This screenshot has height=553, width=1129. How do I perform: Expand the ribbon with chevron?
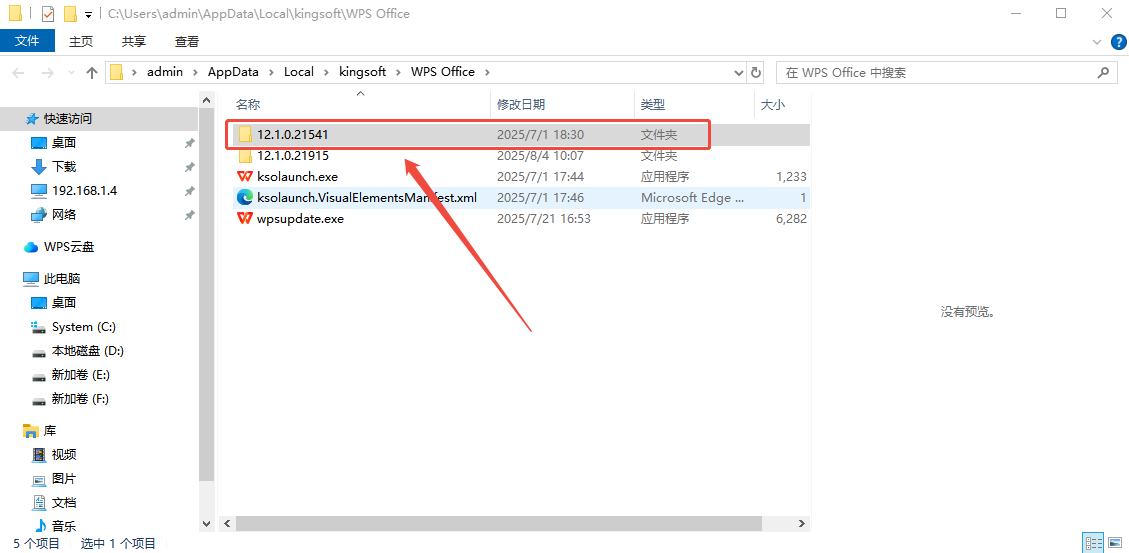coord(1097,42)
